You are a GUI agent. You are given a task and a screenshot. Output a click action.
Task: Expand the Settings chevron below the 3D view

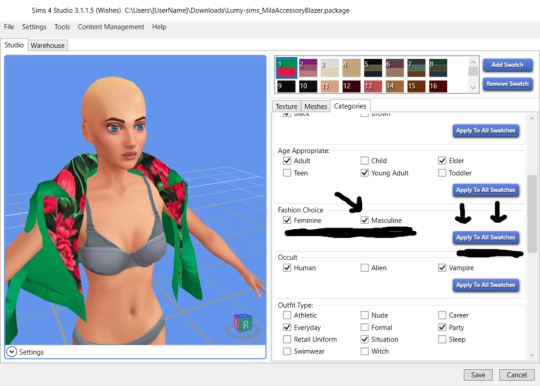pos(11,352)
